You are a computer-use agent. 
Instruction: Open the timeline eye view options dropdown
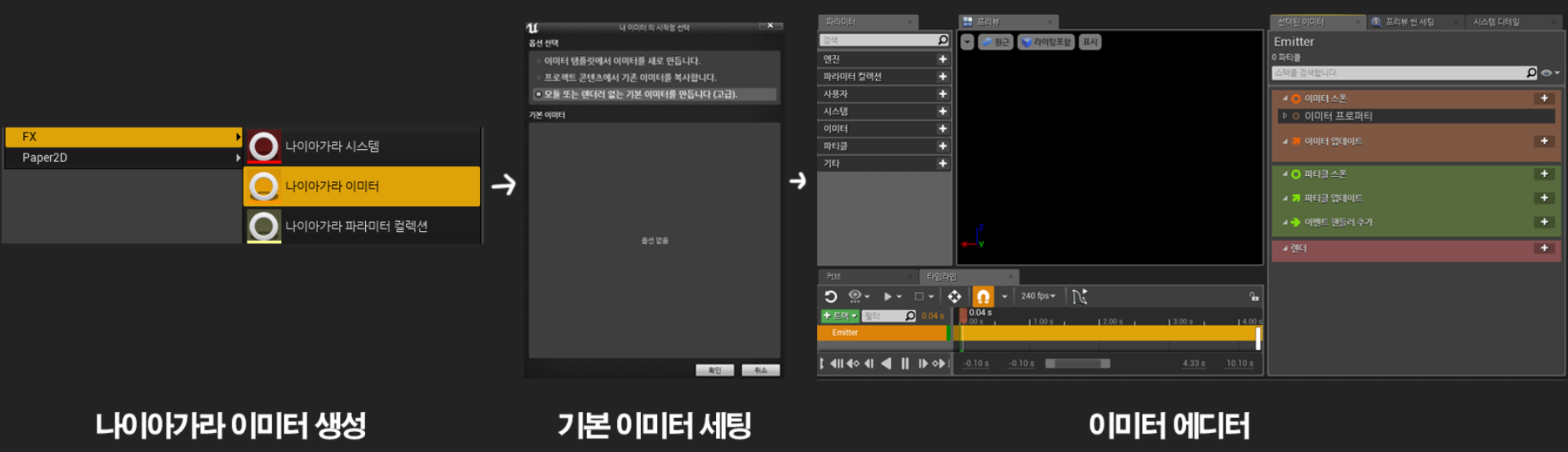pyautogui.click(x=859, y=296)
